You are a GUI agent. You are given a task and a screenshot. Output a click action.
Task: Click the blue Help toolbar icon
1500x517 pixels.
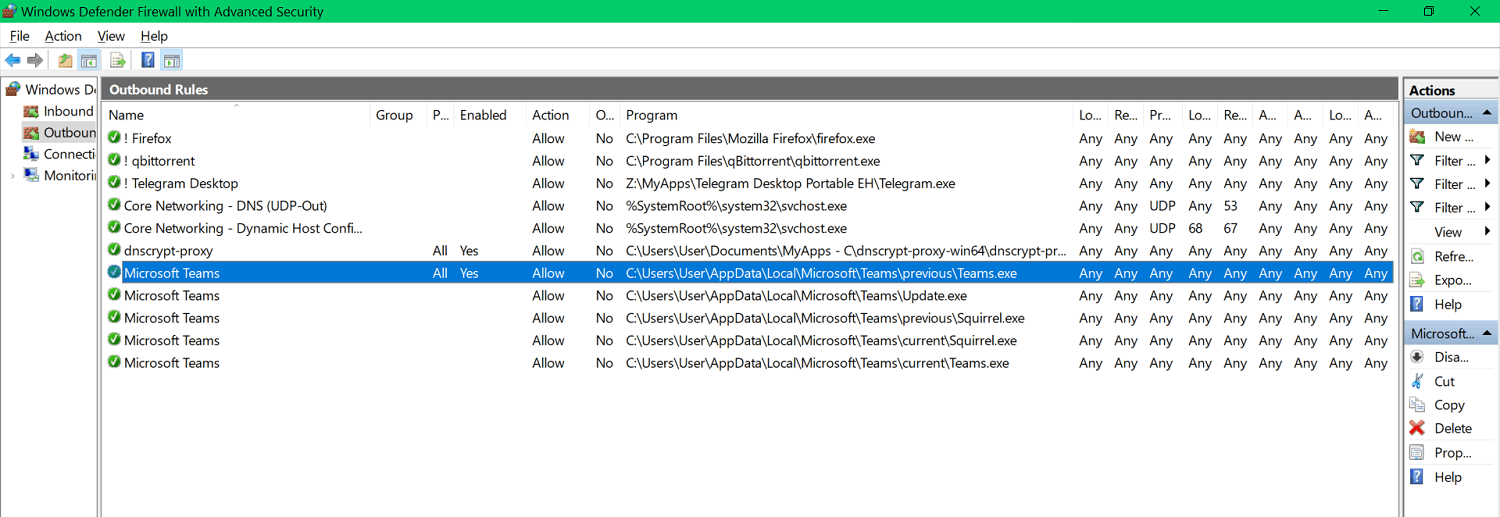click(147, 60)
